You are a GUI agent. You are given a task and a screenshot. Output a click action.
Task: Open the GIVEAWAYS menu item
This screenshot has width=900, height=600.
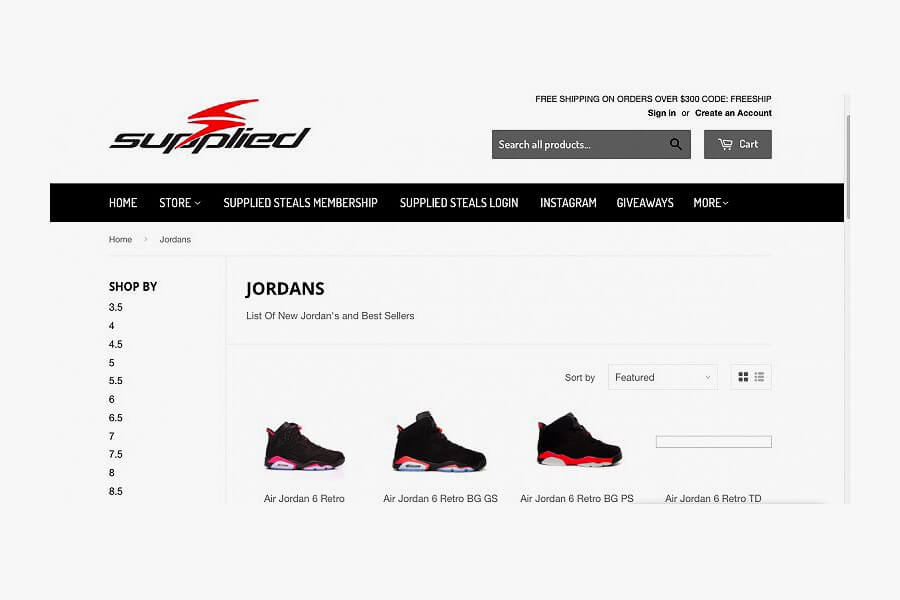pos(645,203)
